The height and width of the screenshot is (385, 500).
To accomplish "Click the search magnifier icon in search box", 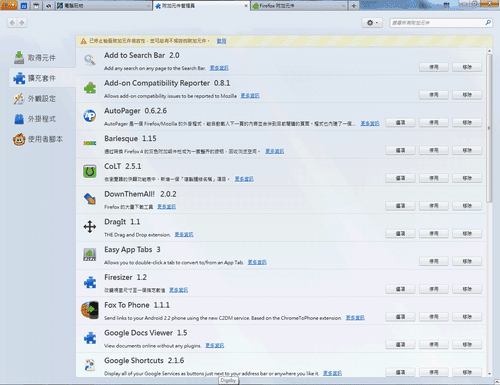I will [x=488, y=23].
